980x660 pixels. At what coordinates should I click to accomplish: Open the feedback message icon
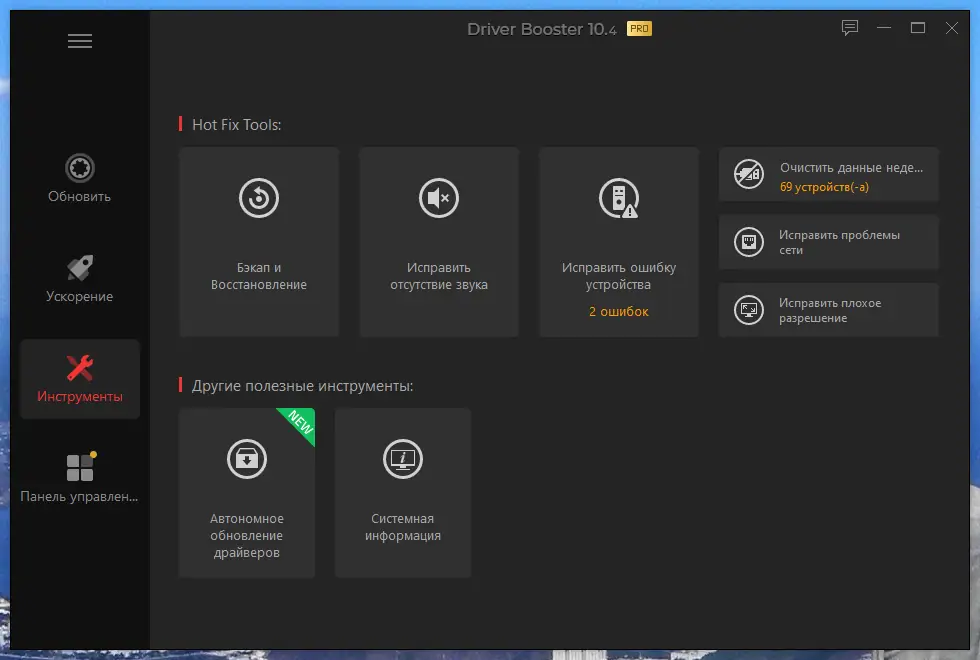coord(850,28)
